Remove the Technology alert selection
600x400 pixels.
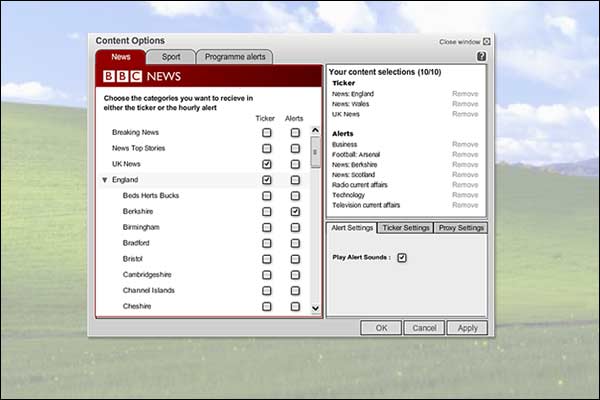[465, 195]
